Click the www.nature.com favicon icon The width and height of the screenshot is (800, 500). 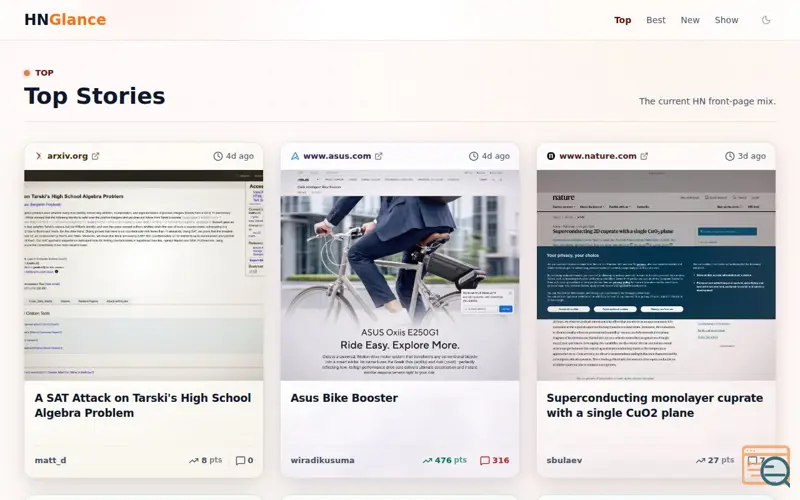(x=551, y=156)
